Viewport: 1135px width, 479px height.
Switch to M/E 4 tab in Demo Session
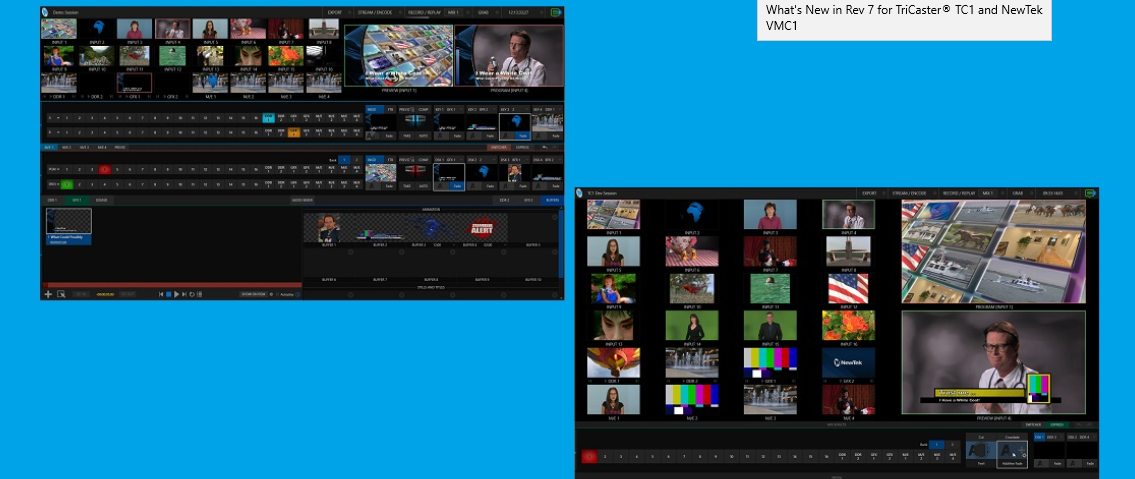pos(101,148)
